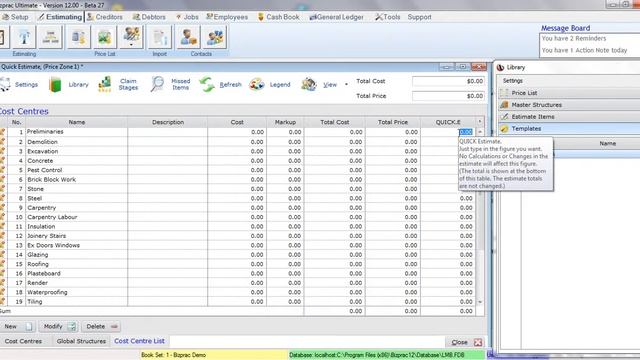Click the Delete button
640x360 pixels.
(x=101, y=327)
